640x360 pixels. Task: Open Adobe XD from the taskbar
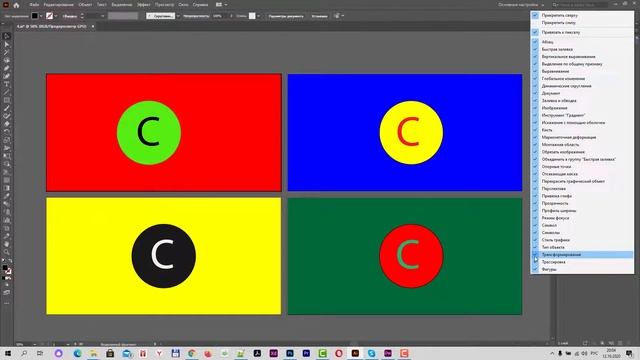[273, 353]
